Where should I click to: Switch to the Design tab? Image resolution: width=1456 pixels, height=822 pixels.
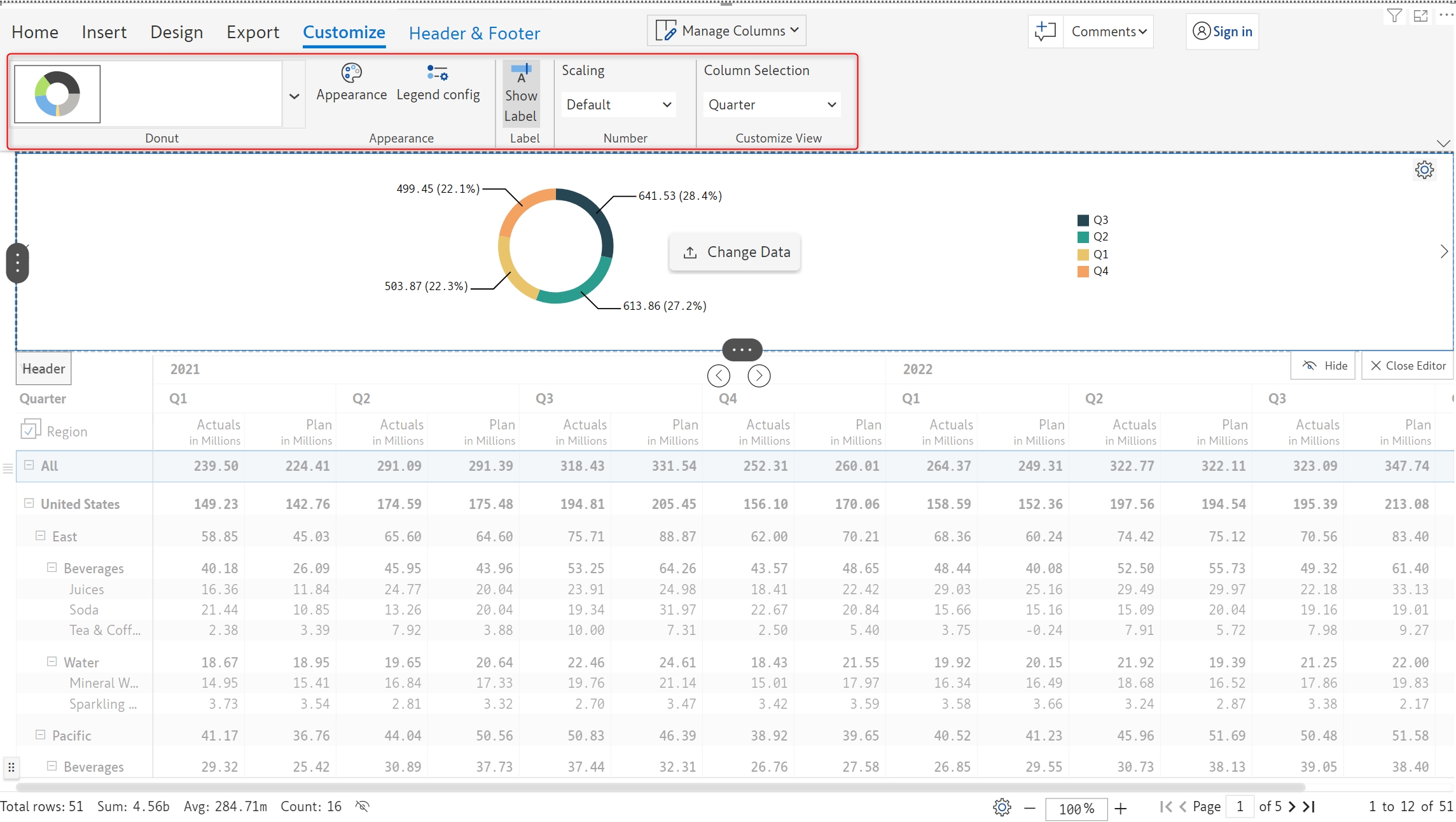pos(176,32)
